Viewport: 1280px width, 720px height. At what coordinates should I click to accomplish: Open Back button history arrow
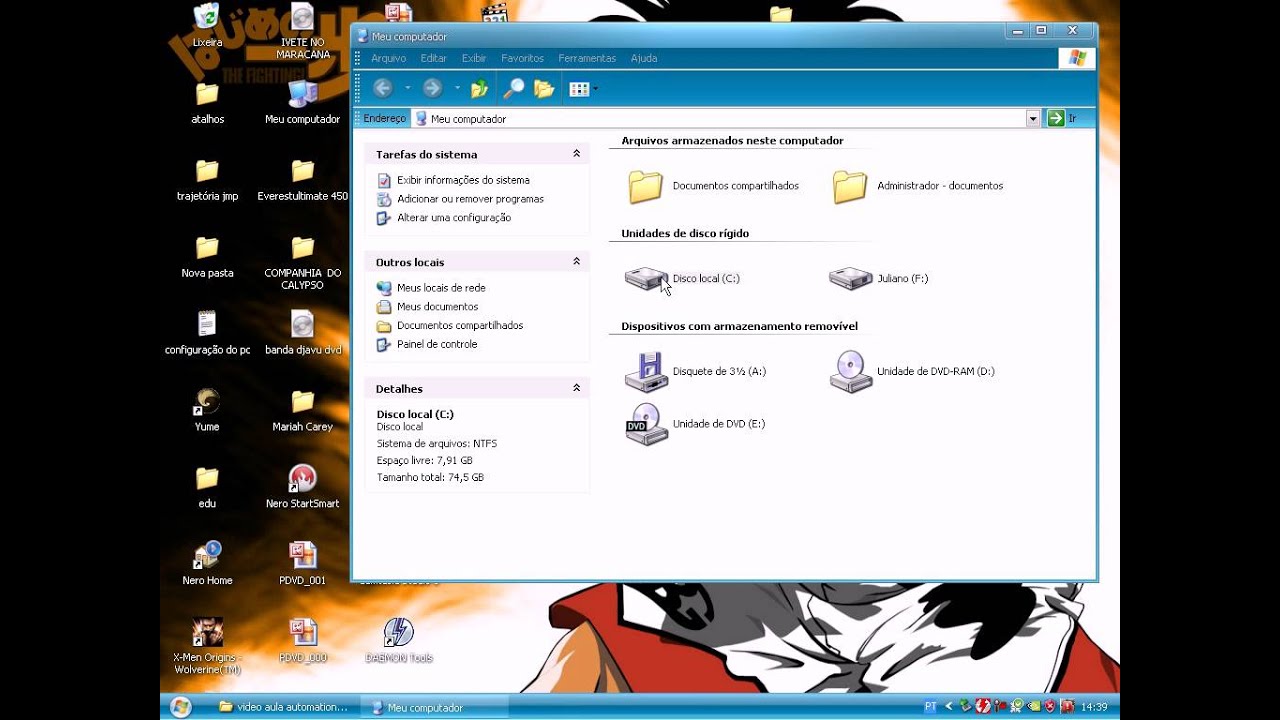point(407,88)
